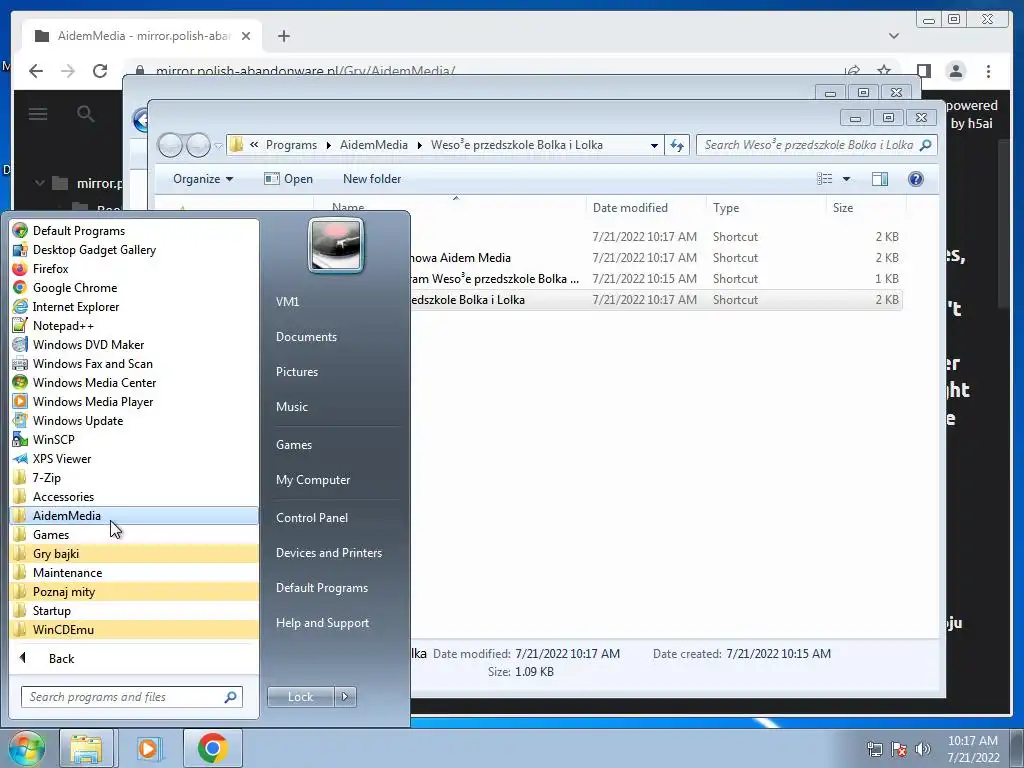
Task: Focus the Explorer search box
Action: click(x=816, y=145)
